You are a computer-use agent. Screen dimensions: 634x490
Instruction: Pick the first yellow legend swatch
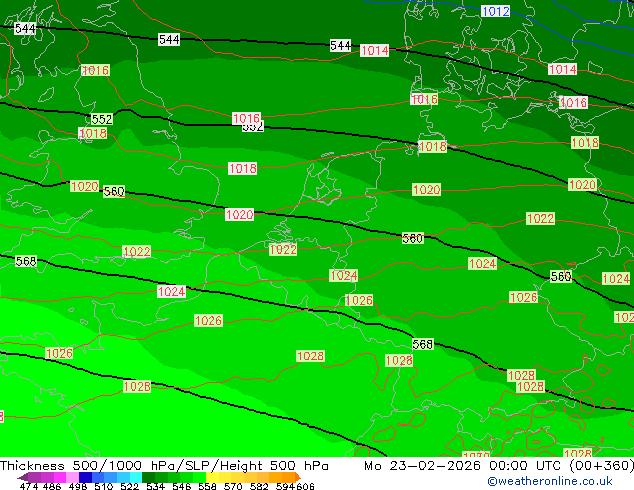pyautogui.click(x=212, y=477)
